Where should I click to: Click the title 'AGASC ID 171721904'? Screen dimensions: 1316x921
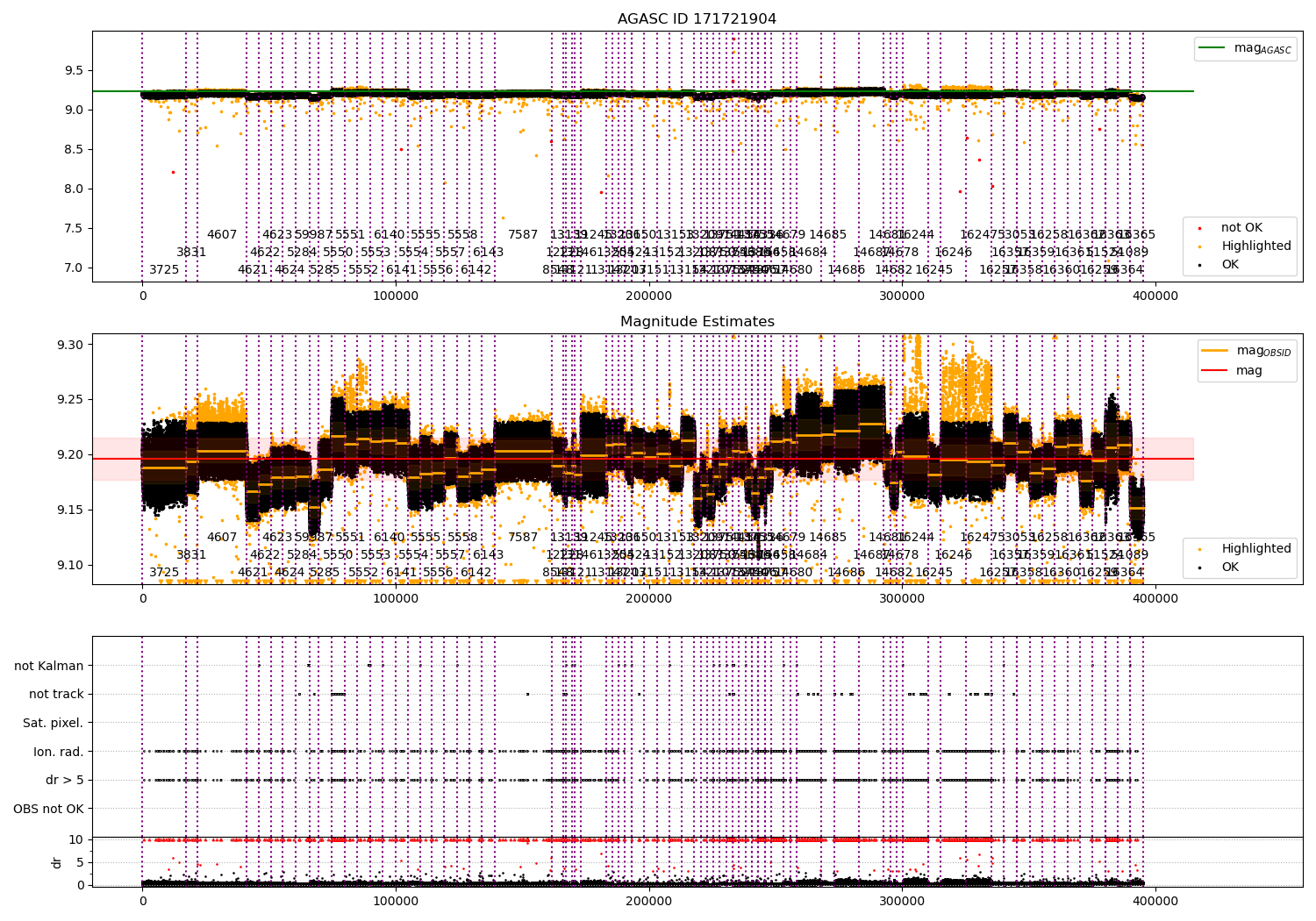[697, 19]
